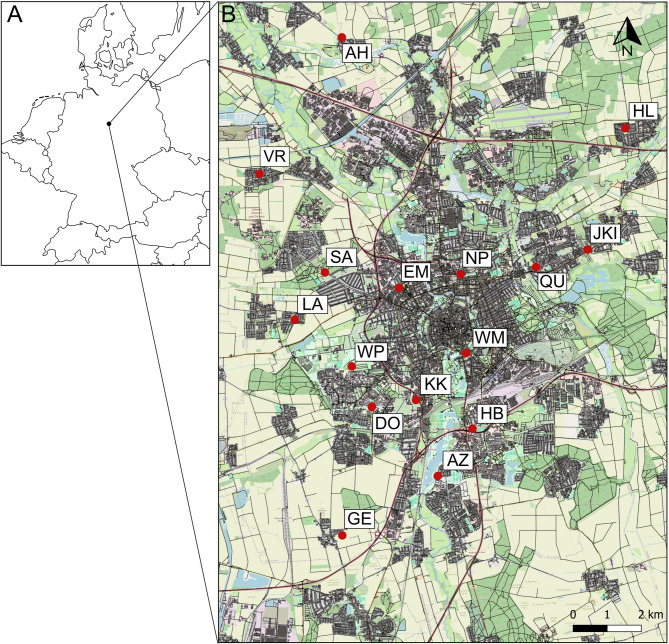Select the NP label box

[x=477, y=259]
